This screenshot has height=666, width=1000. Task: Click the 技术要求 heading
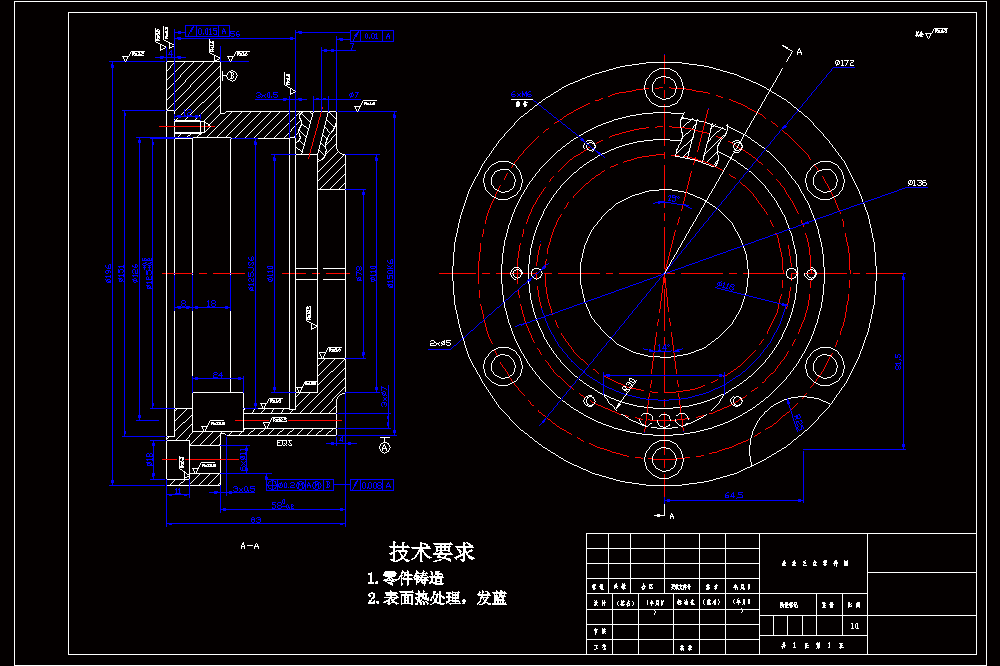pyautogui.click(x=432, y=552)
